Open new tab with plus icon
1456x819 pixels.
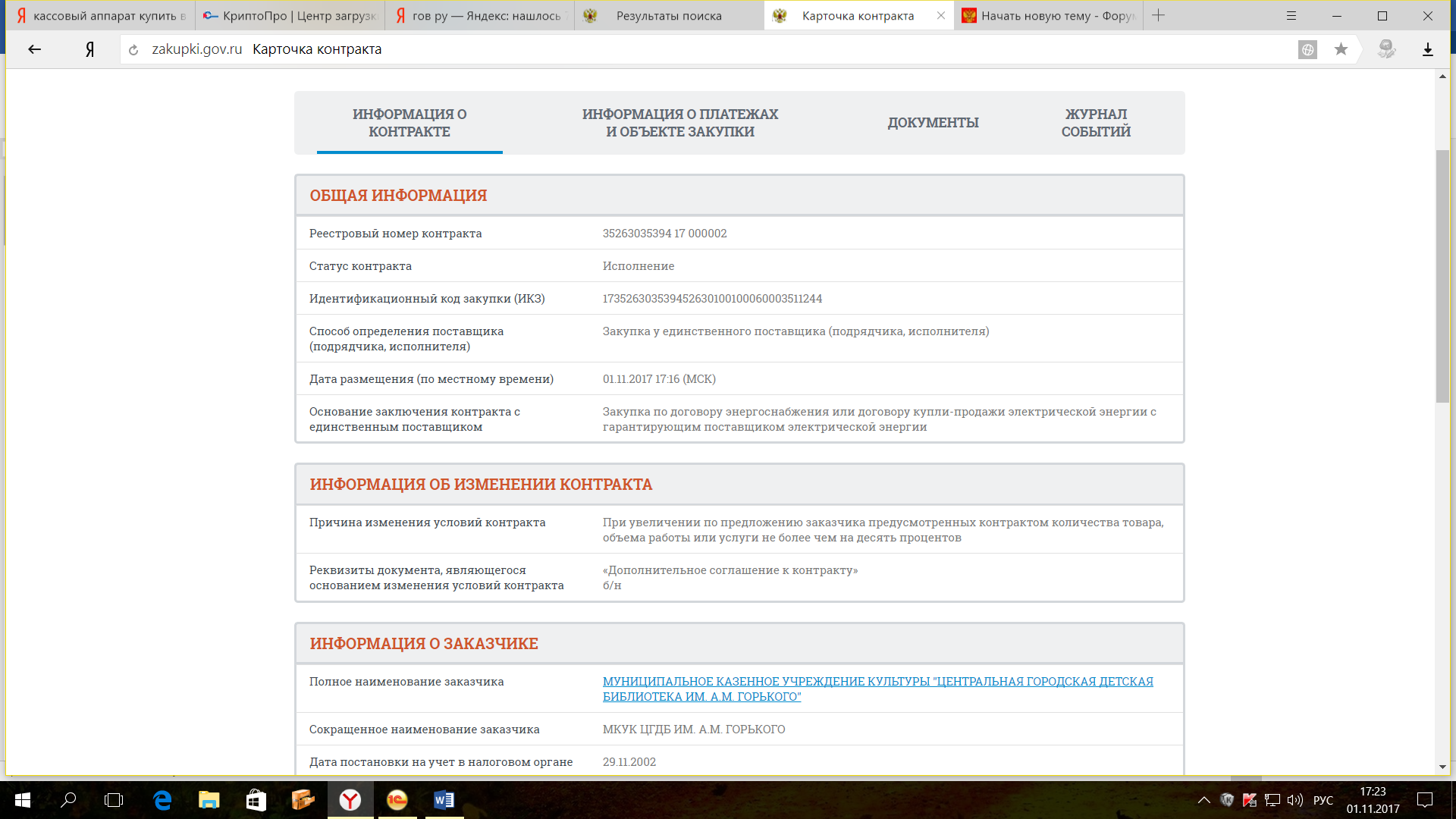[1158, 16]
